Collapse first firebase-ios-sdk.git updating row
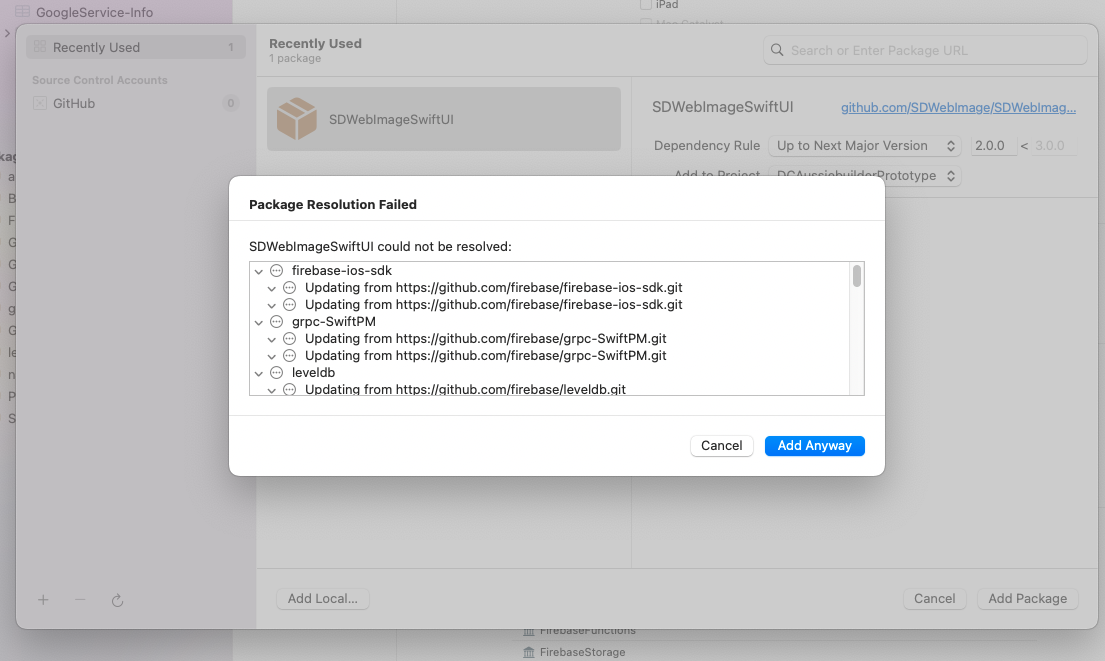1105x661 pixels. tap(271, 288)
